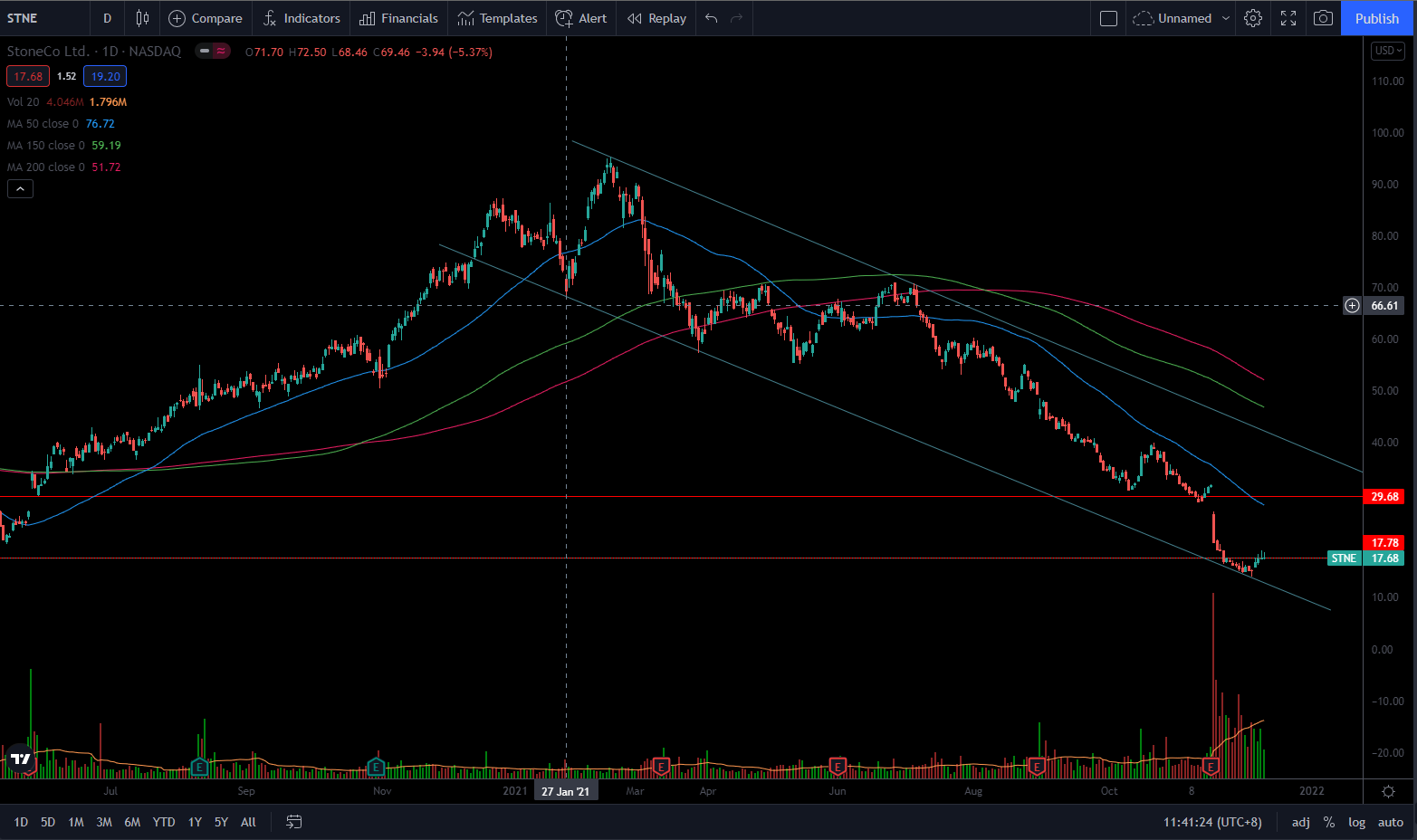
Task: Open the Financials panel
Action: click(x=398, y=18)
